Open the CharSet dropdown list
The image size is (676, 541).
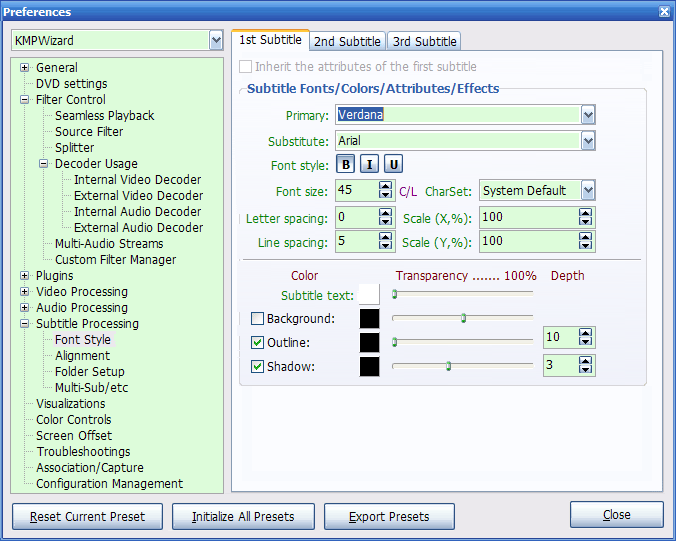pyautogui.click(x=588, y=190)
